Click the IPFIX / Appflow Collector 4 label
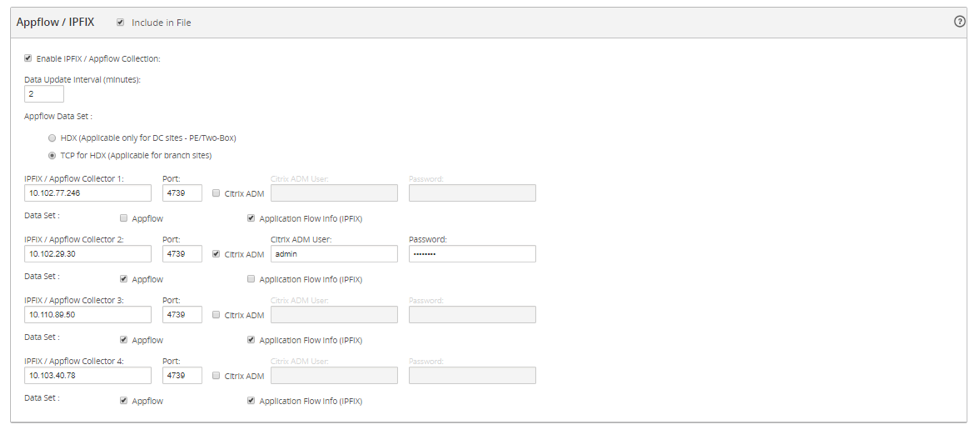 tap(74, 361)
